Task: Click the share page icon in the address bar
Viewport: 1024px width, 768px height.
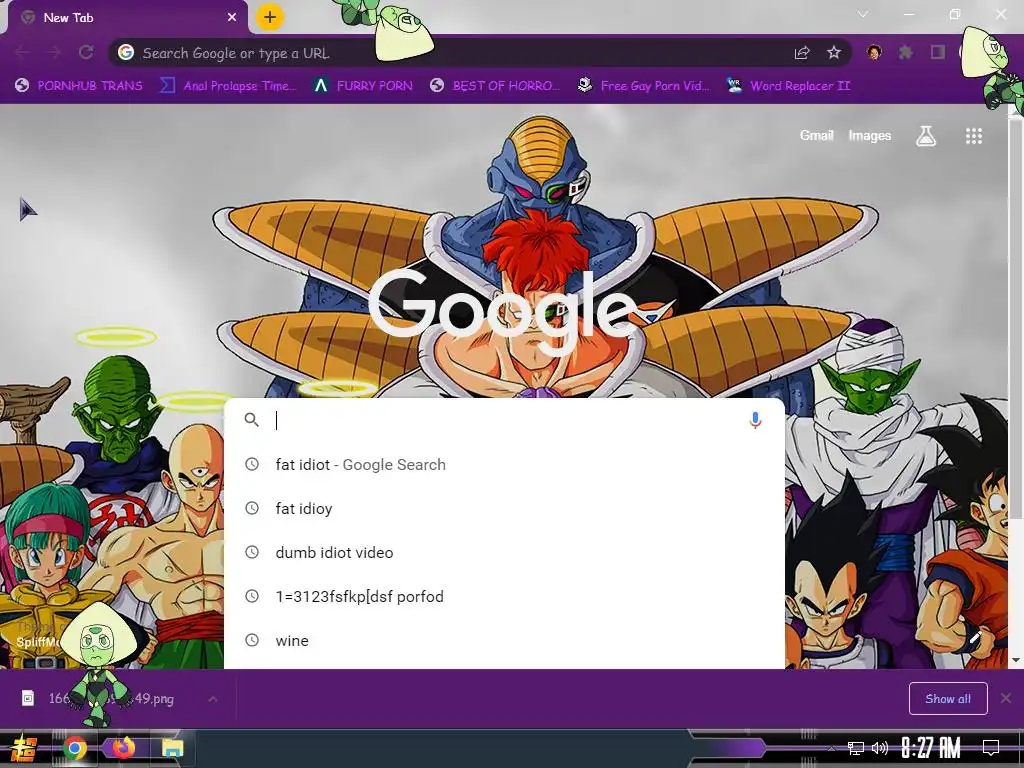Action: click(802, 53)
